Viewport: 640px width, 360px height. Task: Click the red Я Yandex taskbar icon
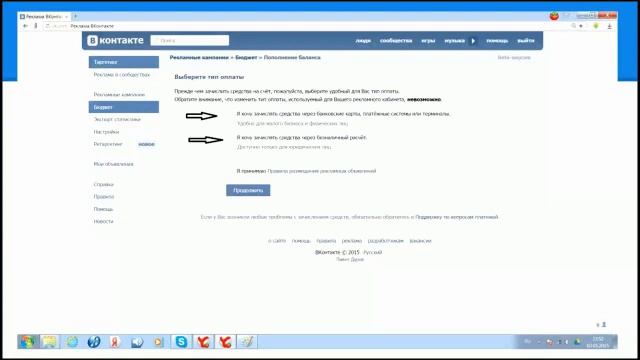point(115,342)
